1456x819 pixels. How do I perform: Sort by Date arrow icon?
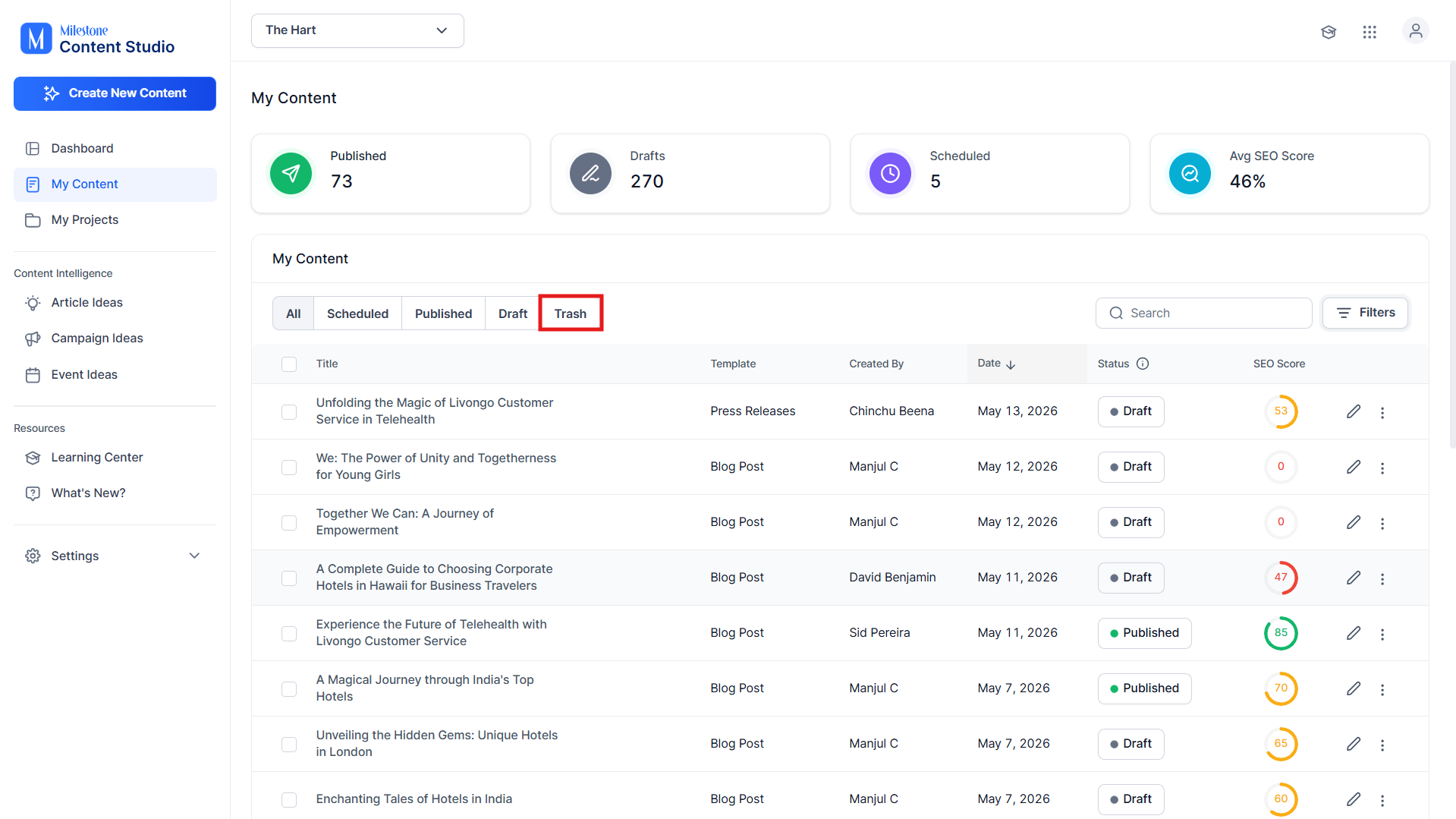[1011, 364]
